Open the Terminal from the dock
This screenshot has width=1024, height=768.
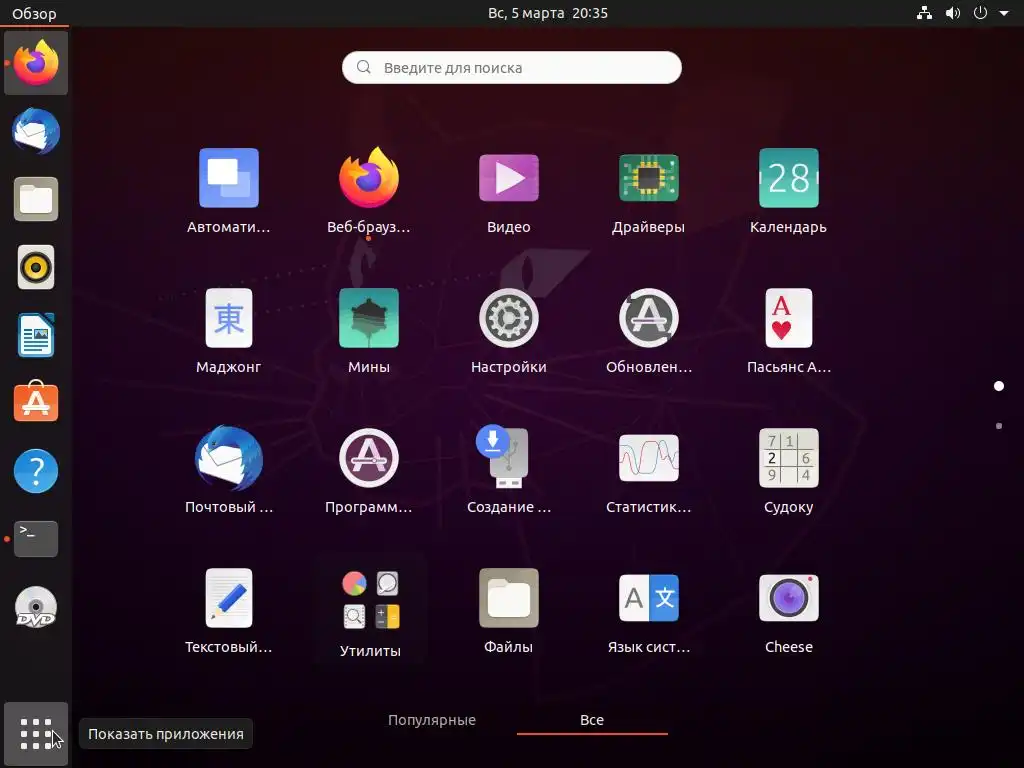tap(36, 539)
